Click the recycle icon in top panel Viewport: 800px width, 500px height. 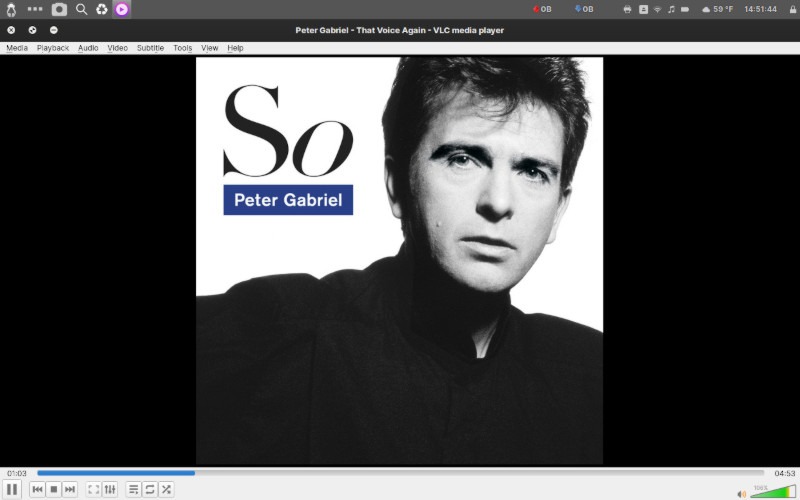(x=102, y=9)
